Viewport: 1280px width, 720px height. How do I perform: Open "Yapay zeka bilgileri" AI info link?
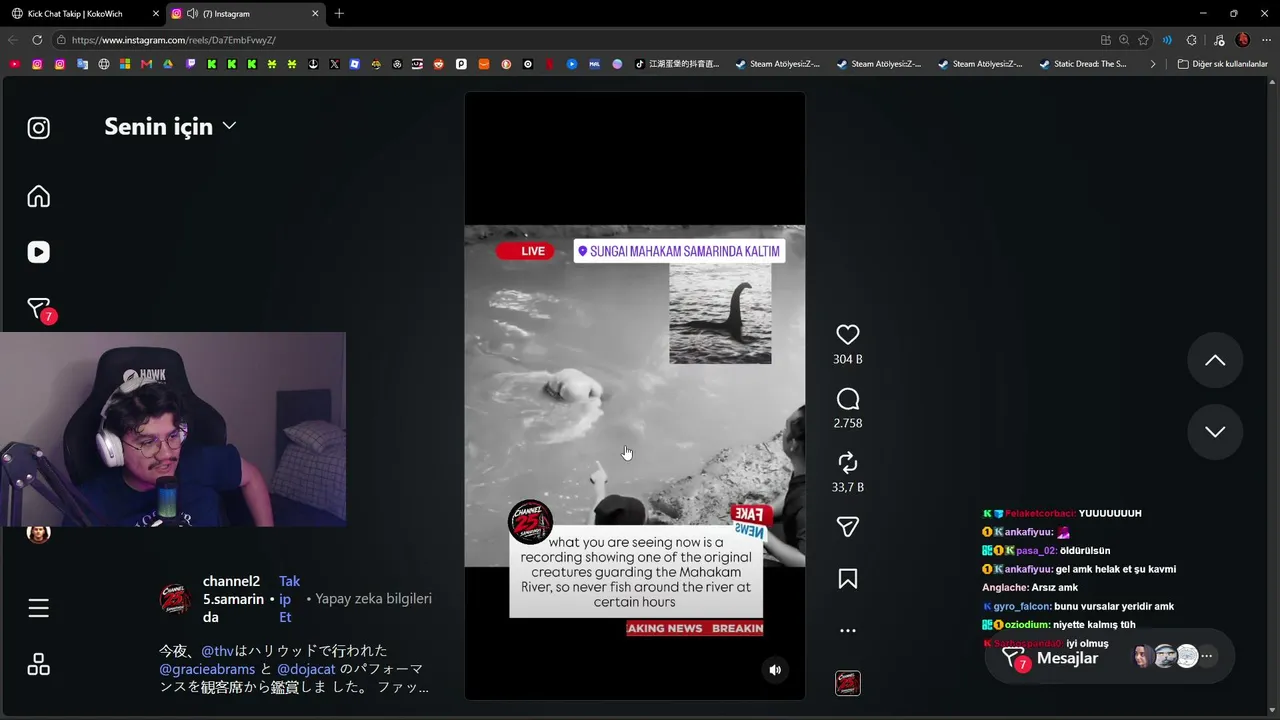(373, 598)
